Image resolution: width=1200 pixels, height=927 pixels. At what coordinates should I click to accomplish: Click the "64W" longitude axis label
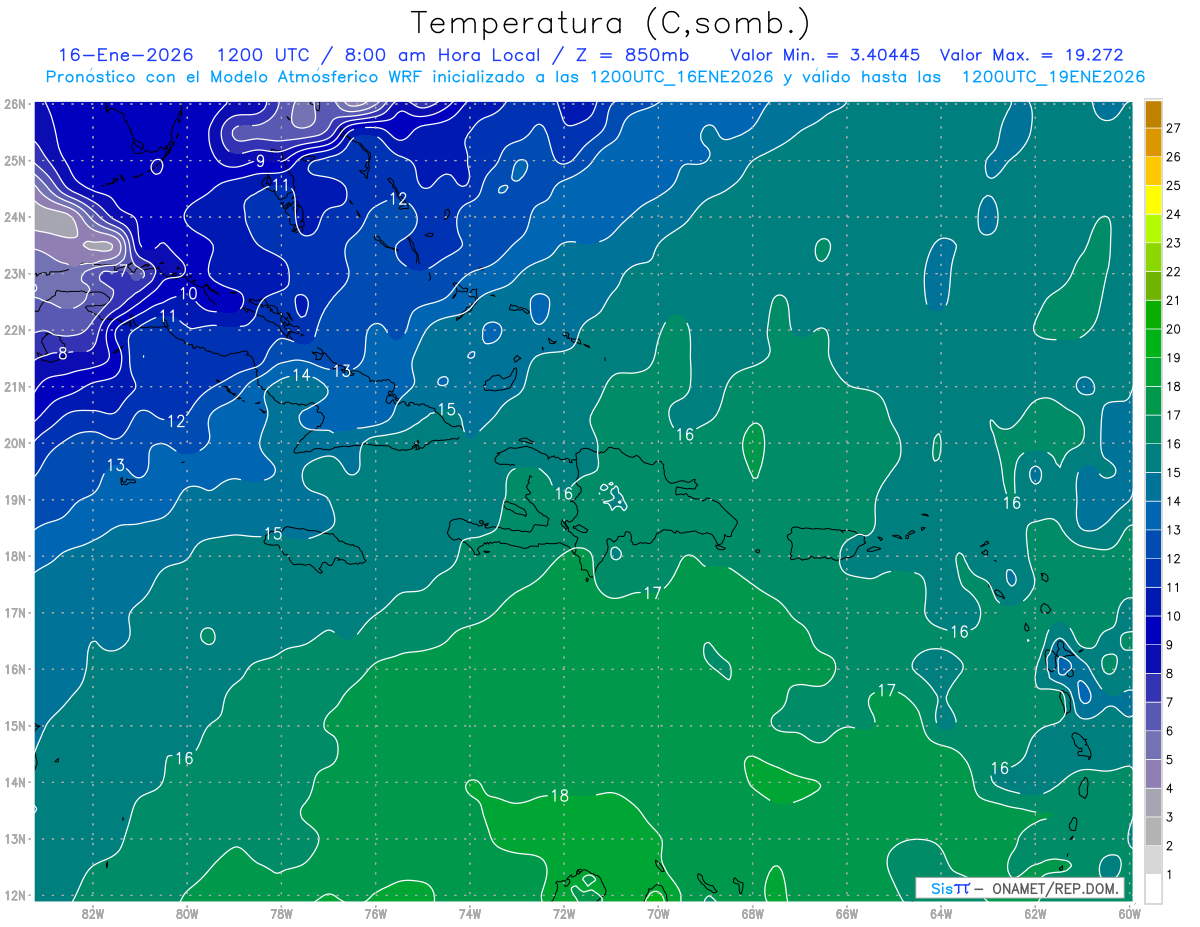(941, 912)
